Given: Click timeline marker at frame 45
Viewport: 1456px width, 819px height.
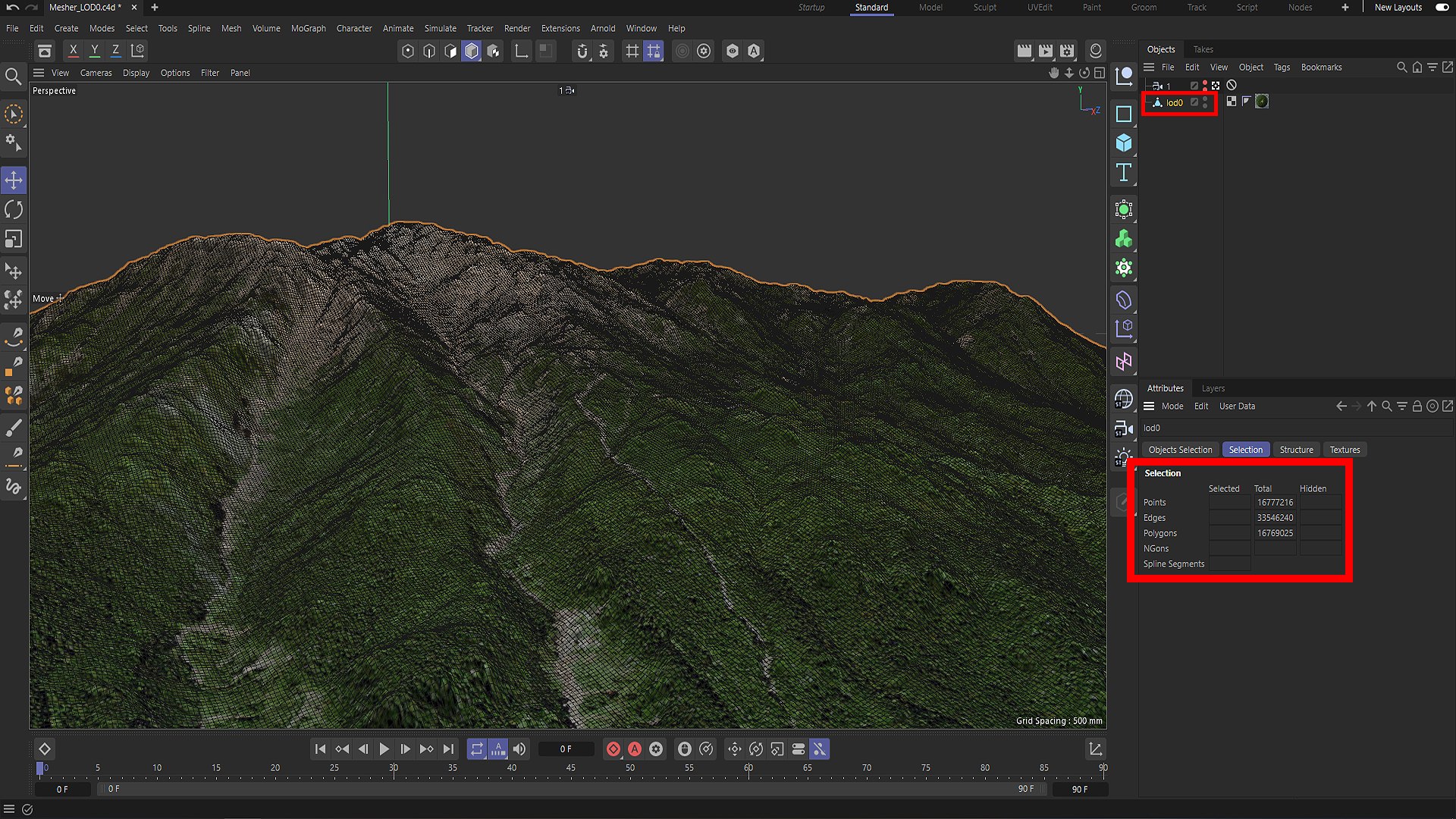Looking at the screenshot, I should tap(570, 768).
